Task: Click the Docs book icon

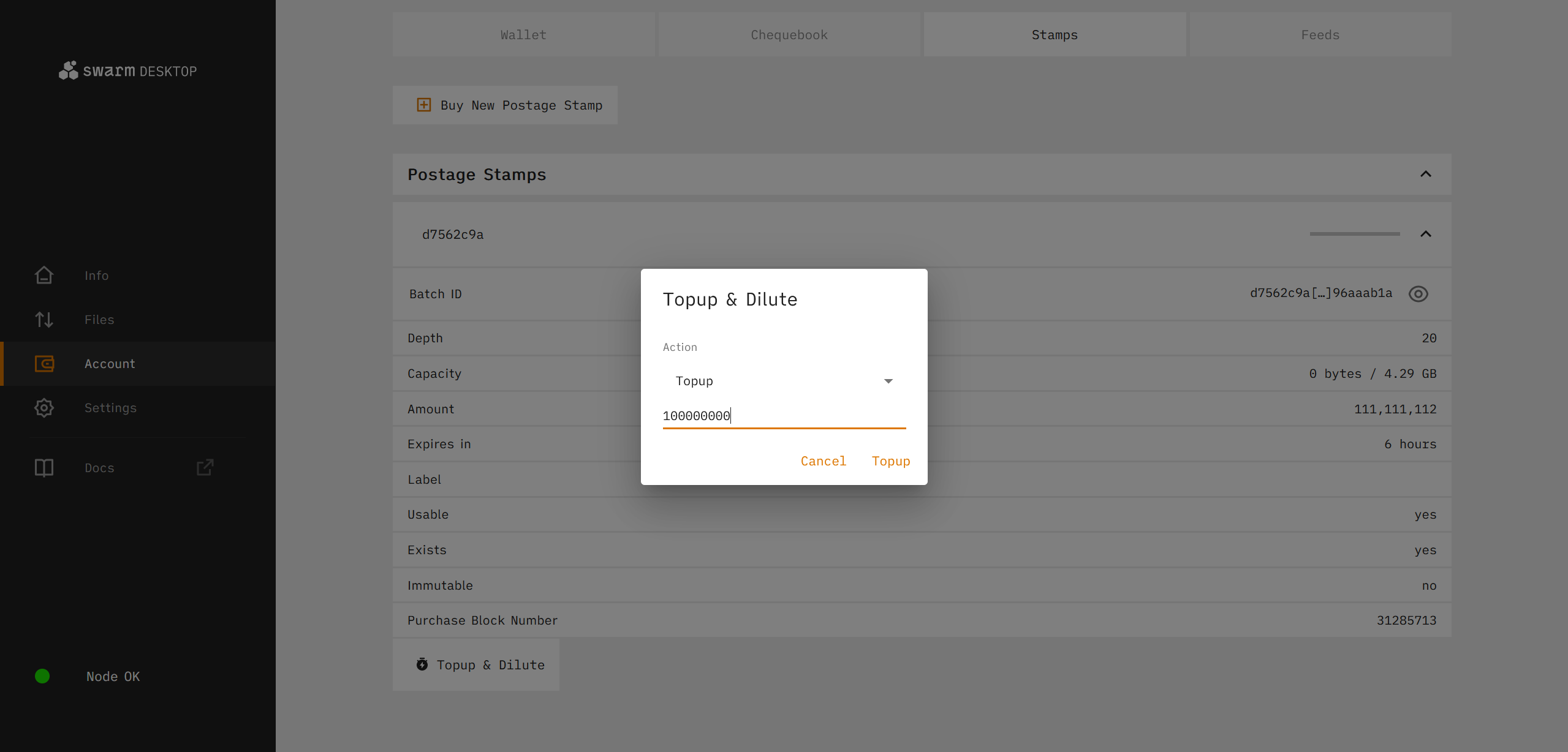Action: 44,468
